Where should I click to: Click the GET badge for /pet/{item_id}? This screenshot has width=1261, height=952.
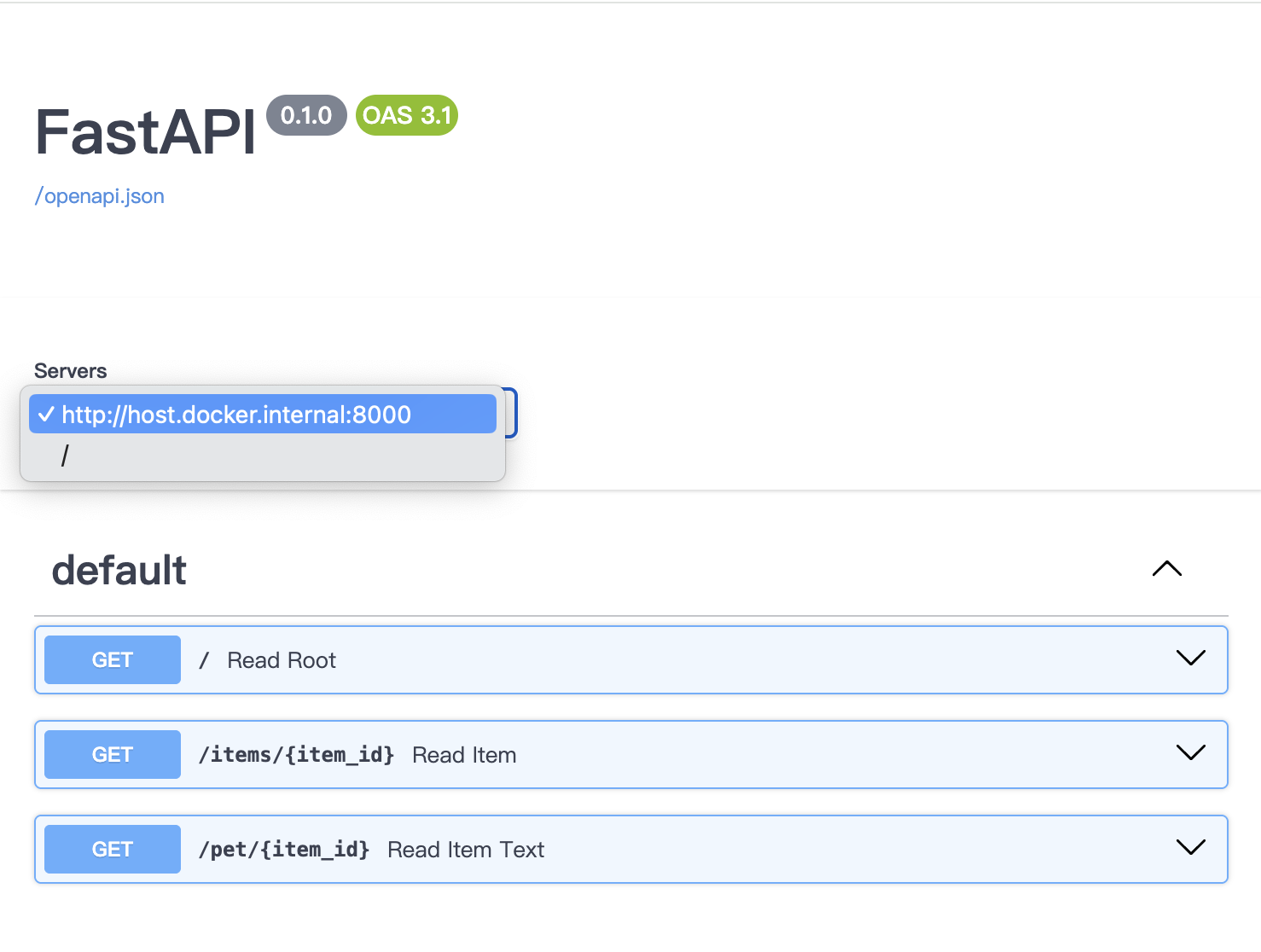coord(113,850)
